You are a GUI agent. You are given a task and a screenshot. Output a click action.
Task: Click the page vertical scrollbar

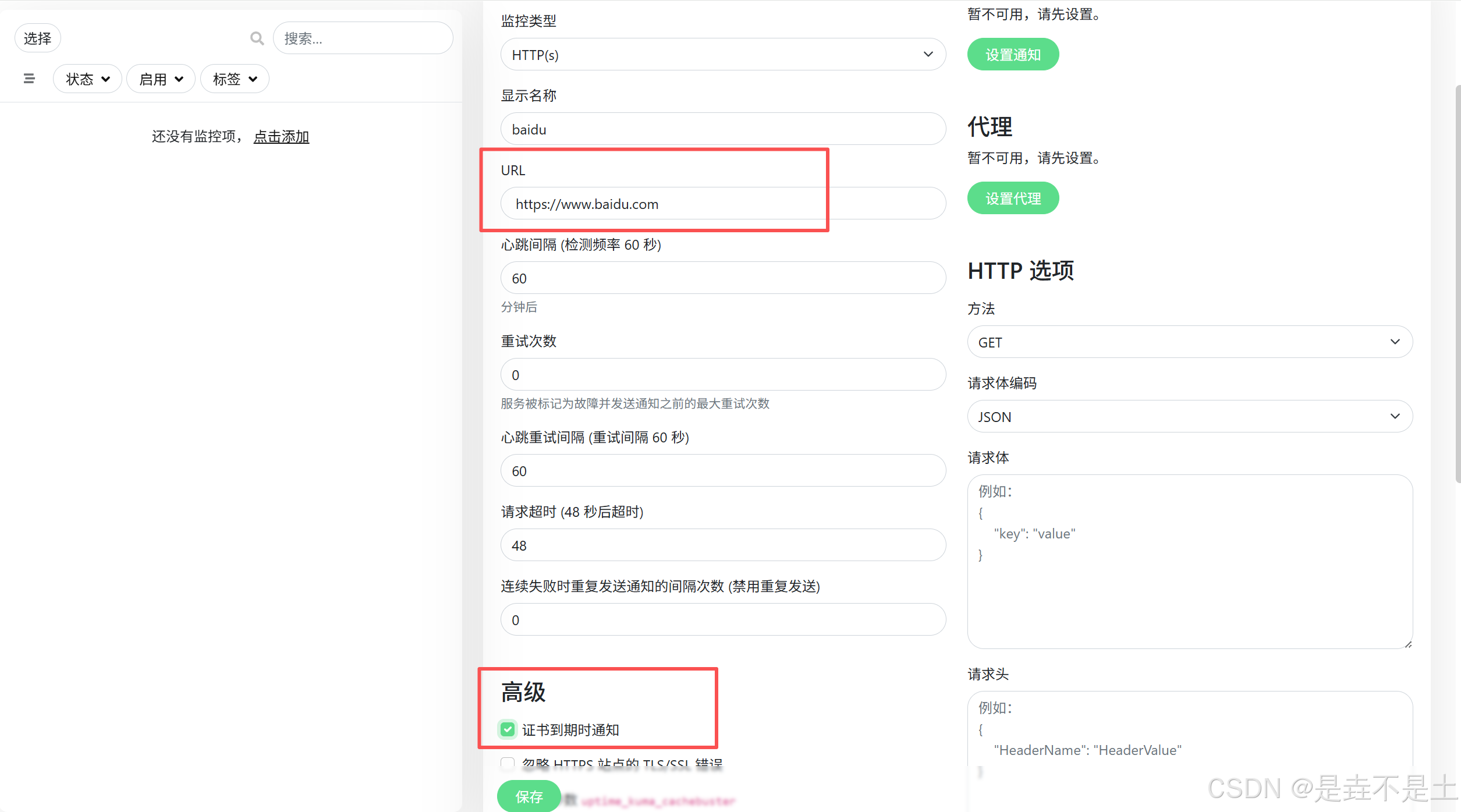click(x=1458, y=283)
